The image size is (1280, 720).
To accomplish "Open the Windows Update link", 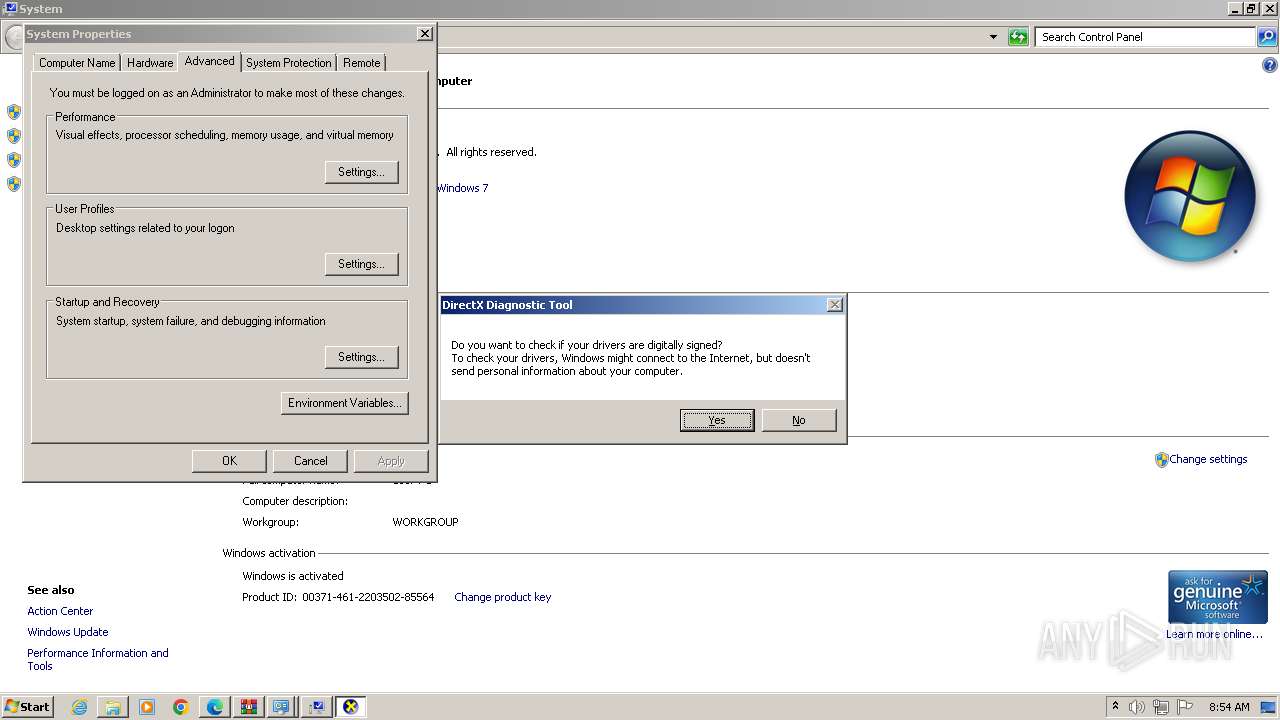I will [68, 632].
